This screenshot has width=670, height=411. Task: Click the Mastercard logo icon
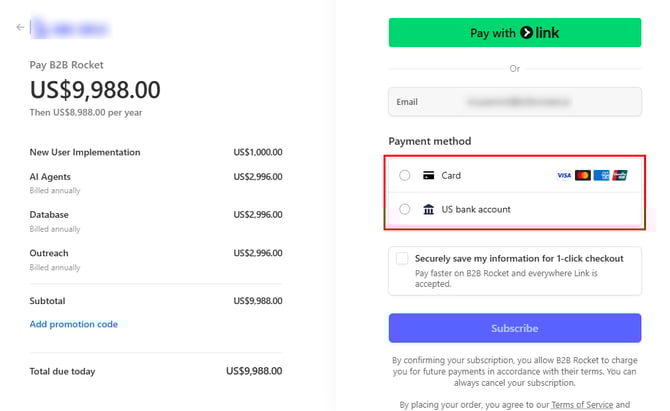(583, 175)
